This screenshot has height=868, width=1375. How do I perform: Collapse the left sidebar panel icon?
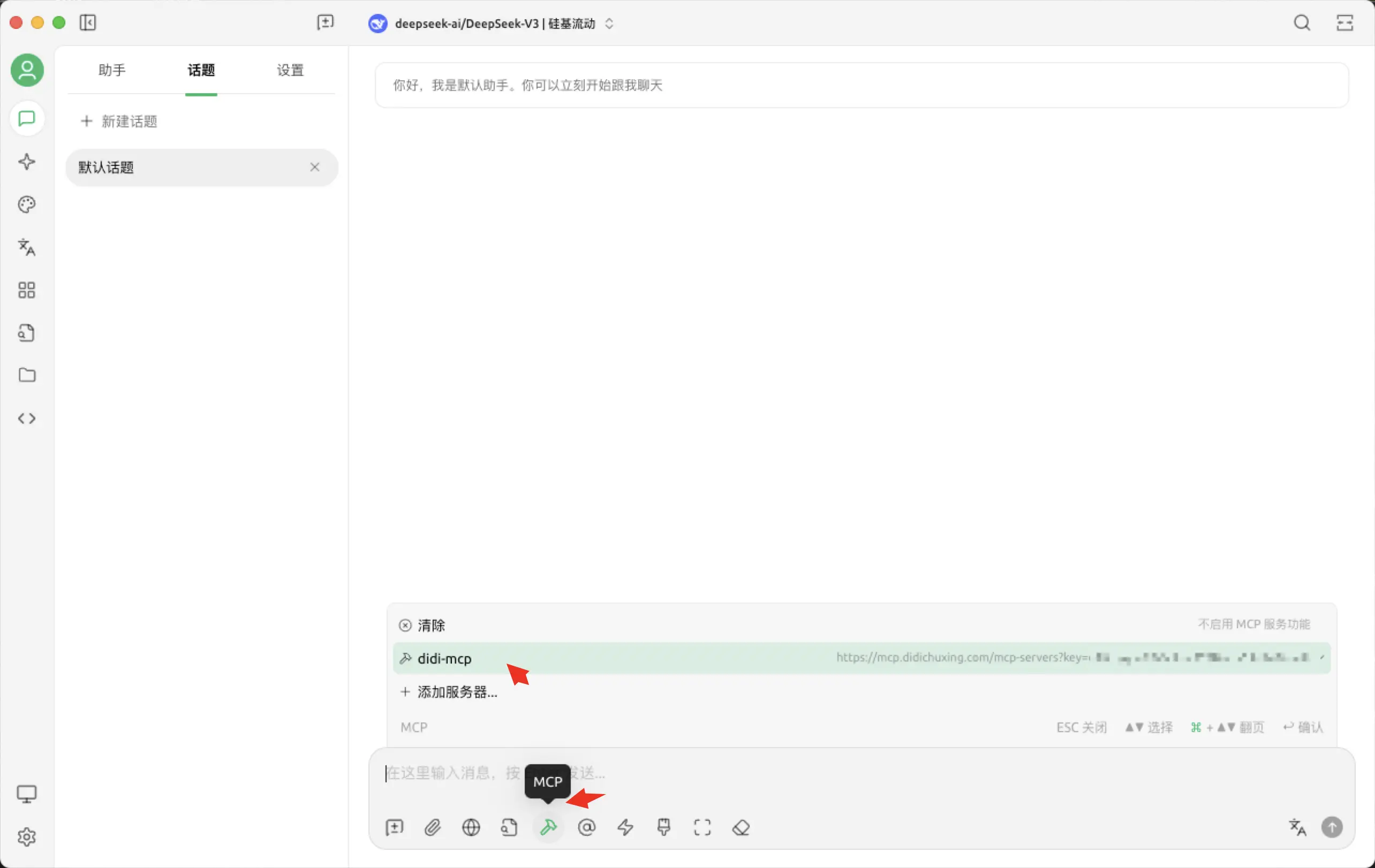[x=87, y=23]
